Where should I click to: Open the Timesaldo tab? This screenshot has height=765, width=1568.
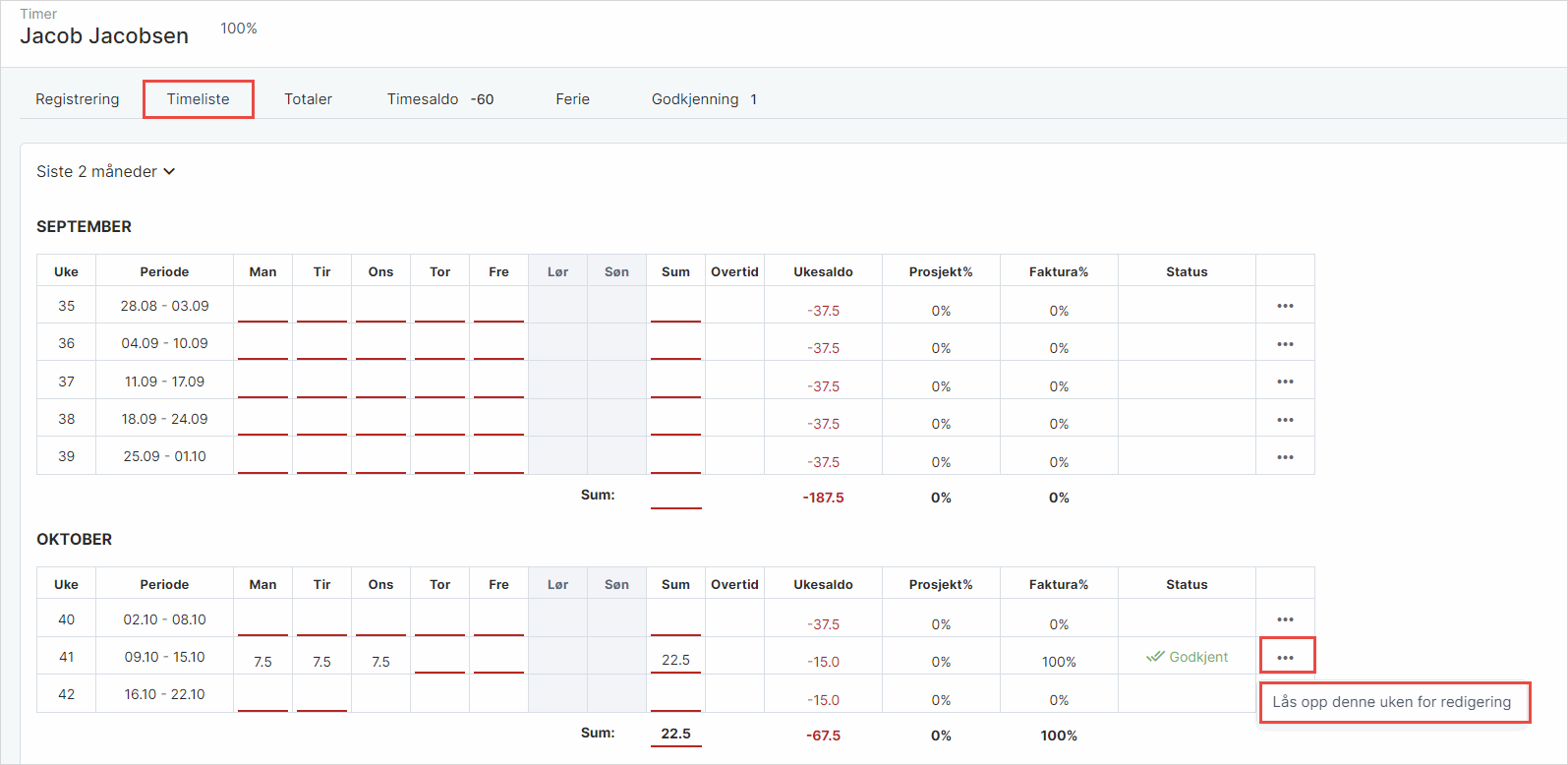click(x=439, y=99)
